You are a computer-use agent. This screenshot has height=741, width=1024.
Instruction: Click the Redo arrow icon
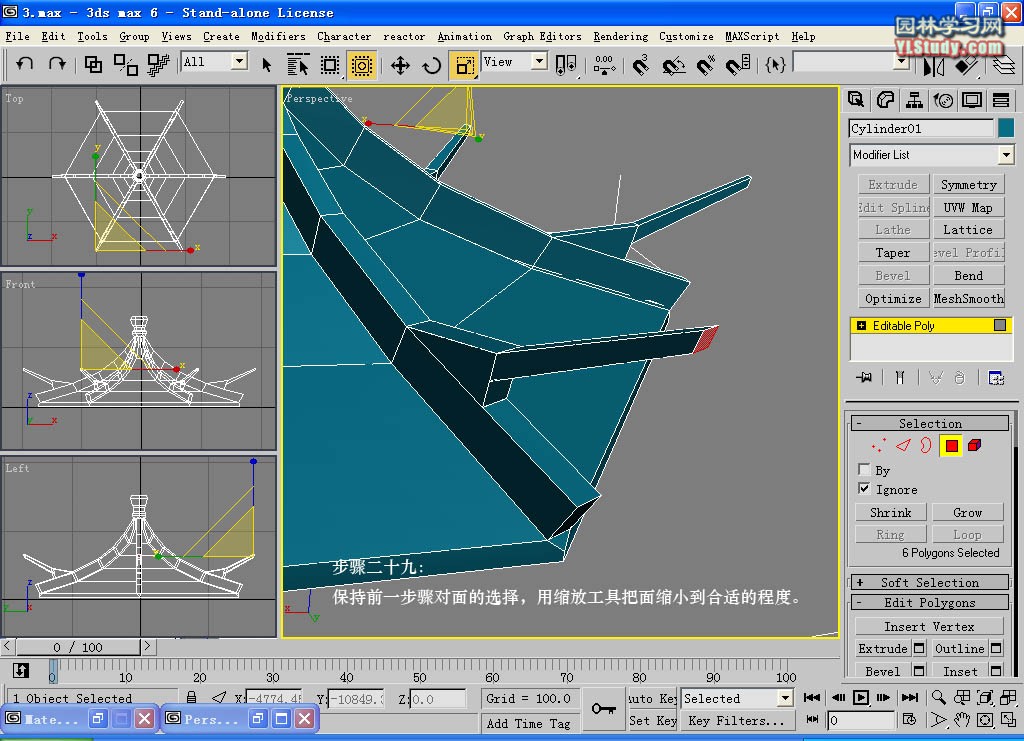(57, 64)
